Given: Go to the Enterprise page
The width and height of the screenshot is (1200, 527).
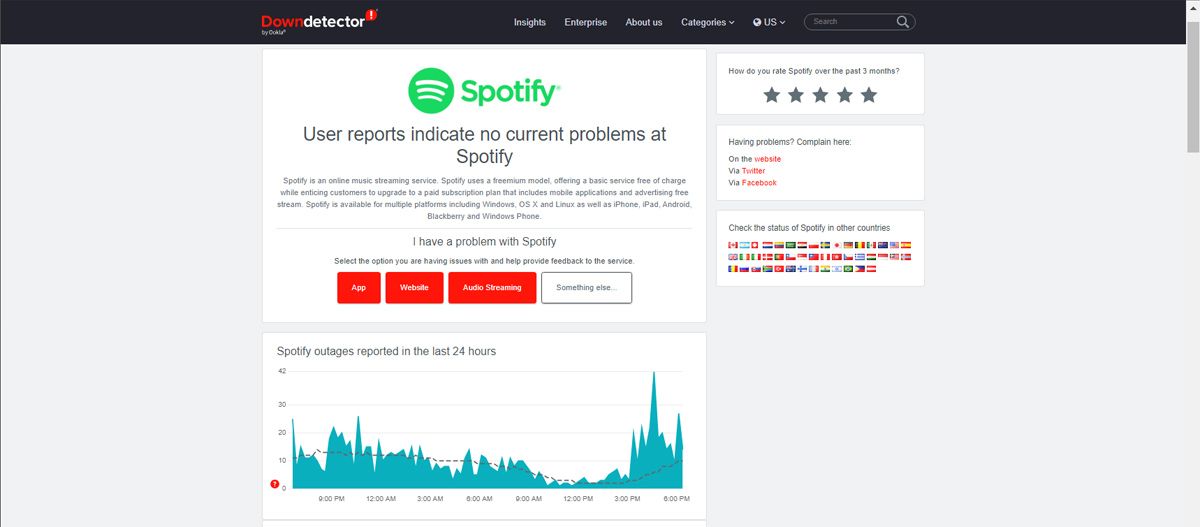Looking at the screenshot, I should 585,22.
